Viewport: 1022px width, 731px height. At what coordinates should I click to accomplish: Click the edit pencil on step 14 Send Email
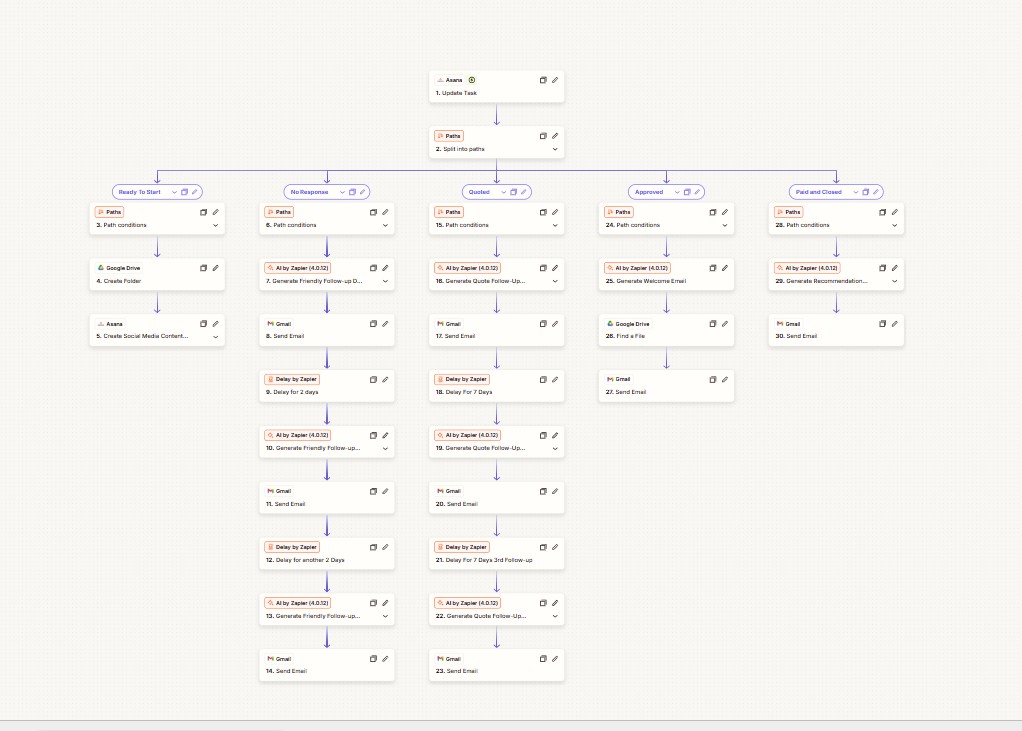[x=386, y=659]
